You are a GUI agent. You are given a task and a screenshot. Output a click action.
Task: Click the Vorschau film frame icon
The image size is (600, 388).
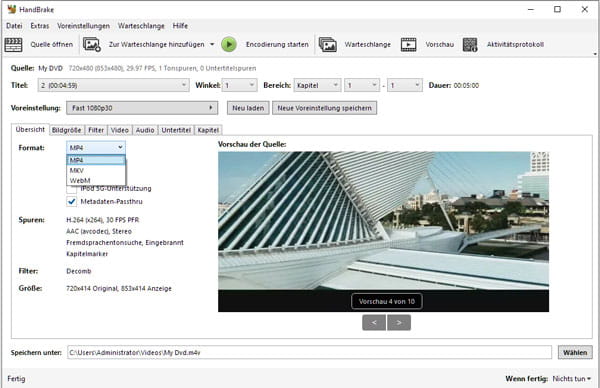408,45
